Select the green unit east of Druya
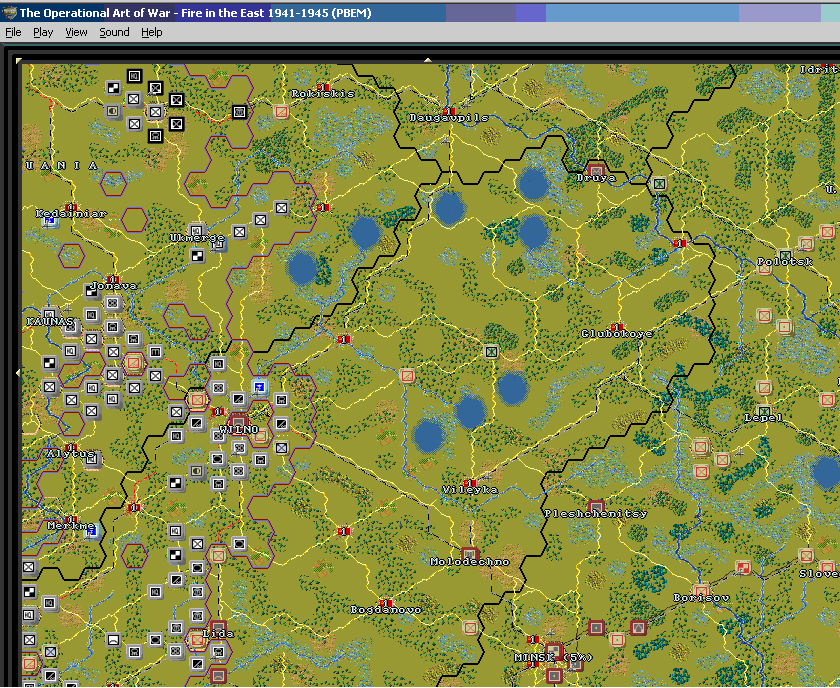 659,184
